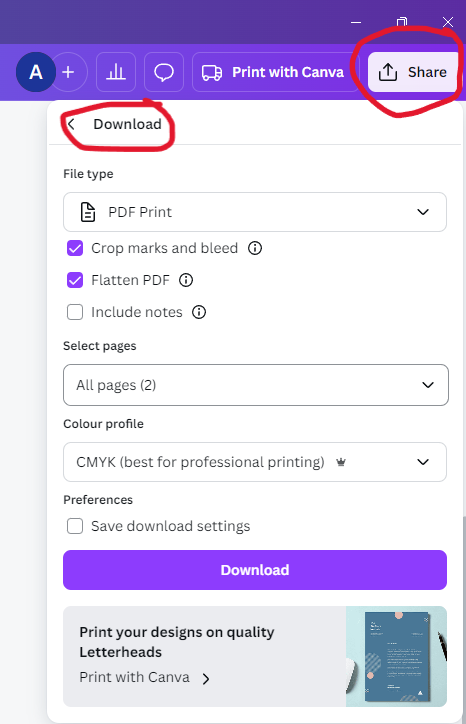Click the Share button
This screenshot has width=466, height=724.
412,72
